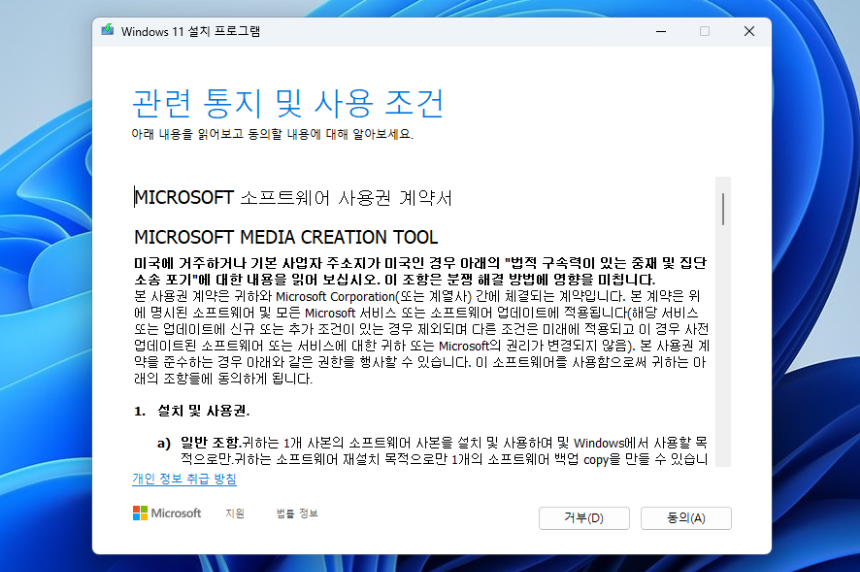Open the 법률 정보 legal link
The height and width of the screenshot is (572, 860).
click(x=297, y=513)
